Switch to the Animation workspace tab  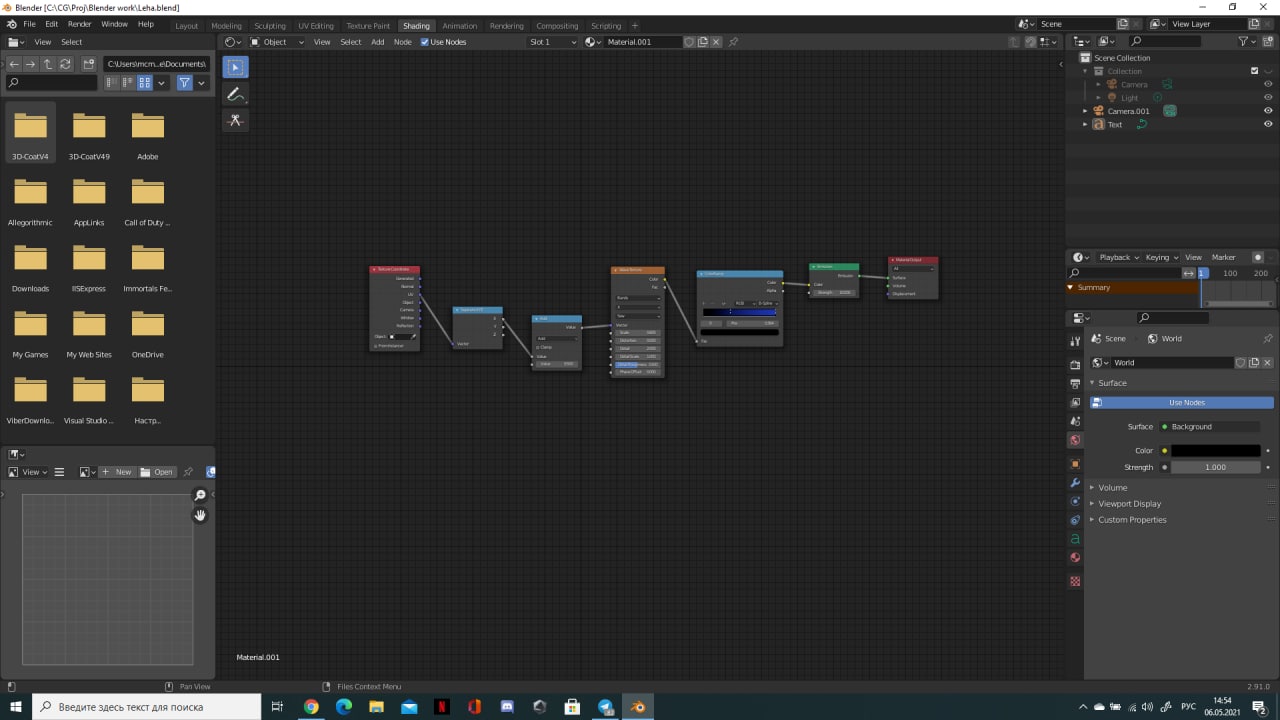pos(460,26)
